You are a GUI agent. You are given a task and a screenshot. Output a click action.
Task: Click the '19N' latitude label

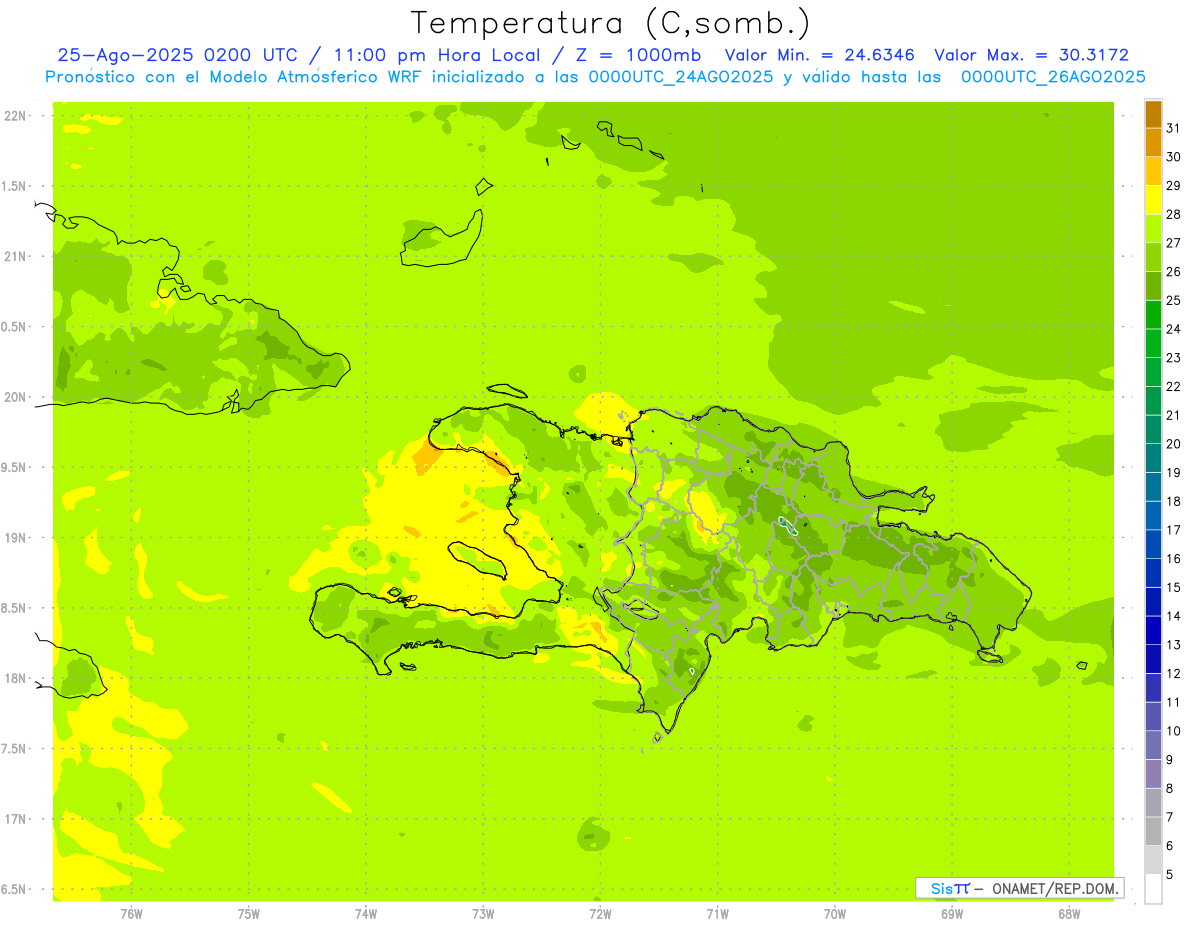[14, 537]
